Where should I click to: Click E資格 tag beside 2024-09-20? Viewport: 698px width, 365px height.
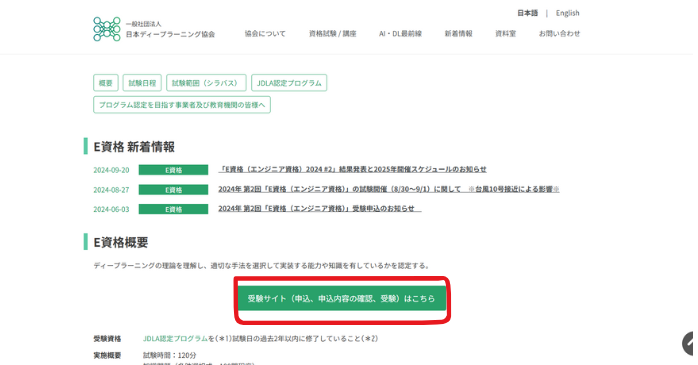173,170
